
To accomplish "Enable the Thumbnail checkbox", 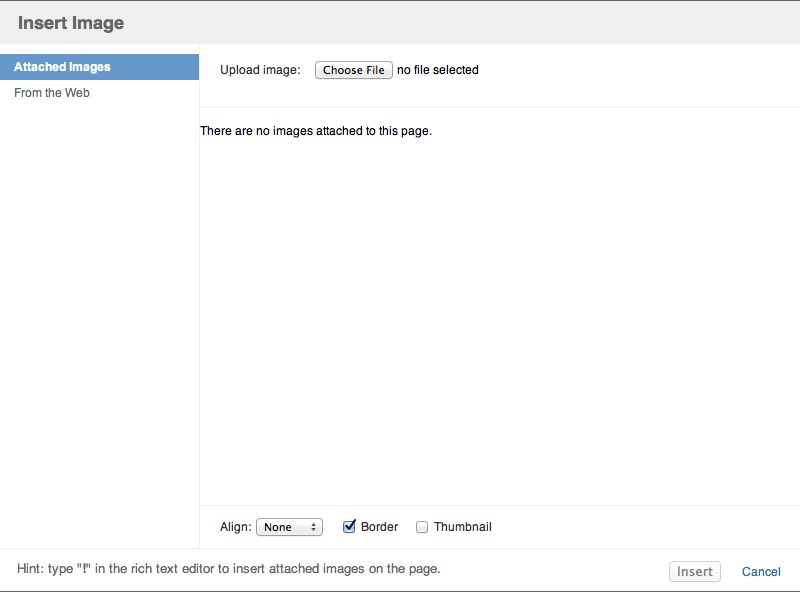I will (422, 527).
